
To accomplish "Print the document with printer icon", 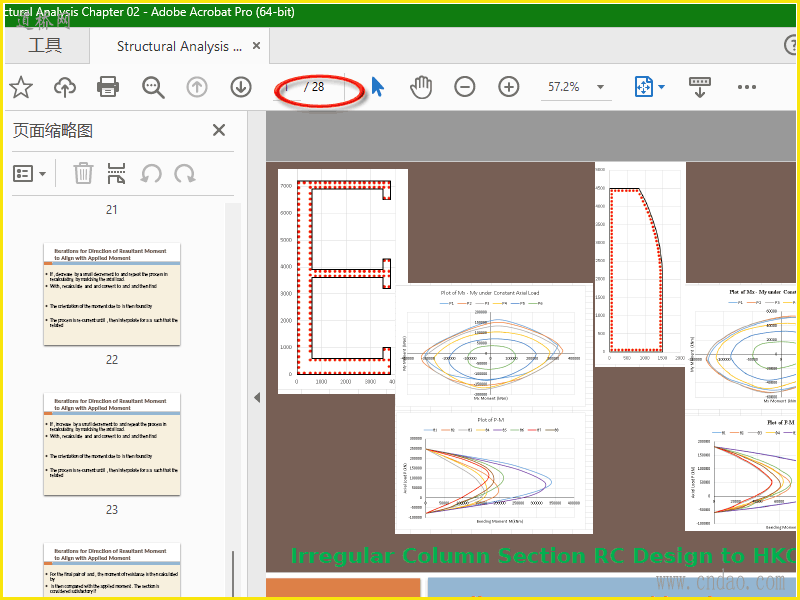I will [109, 87].
